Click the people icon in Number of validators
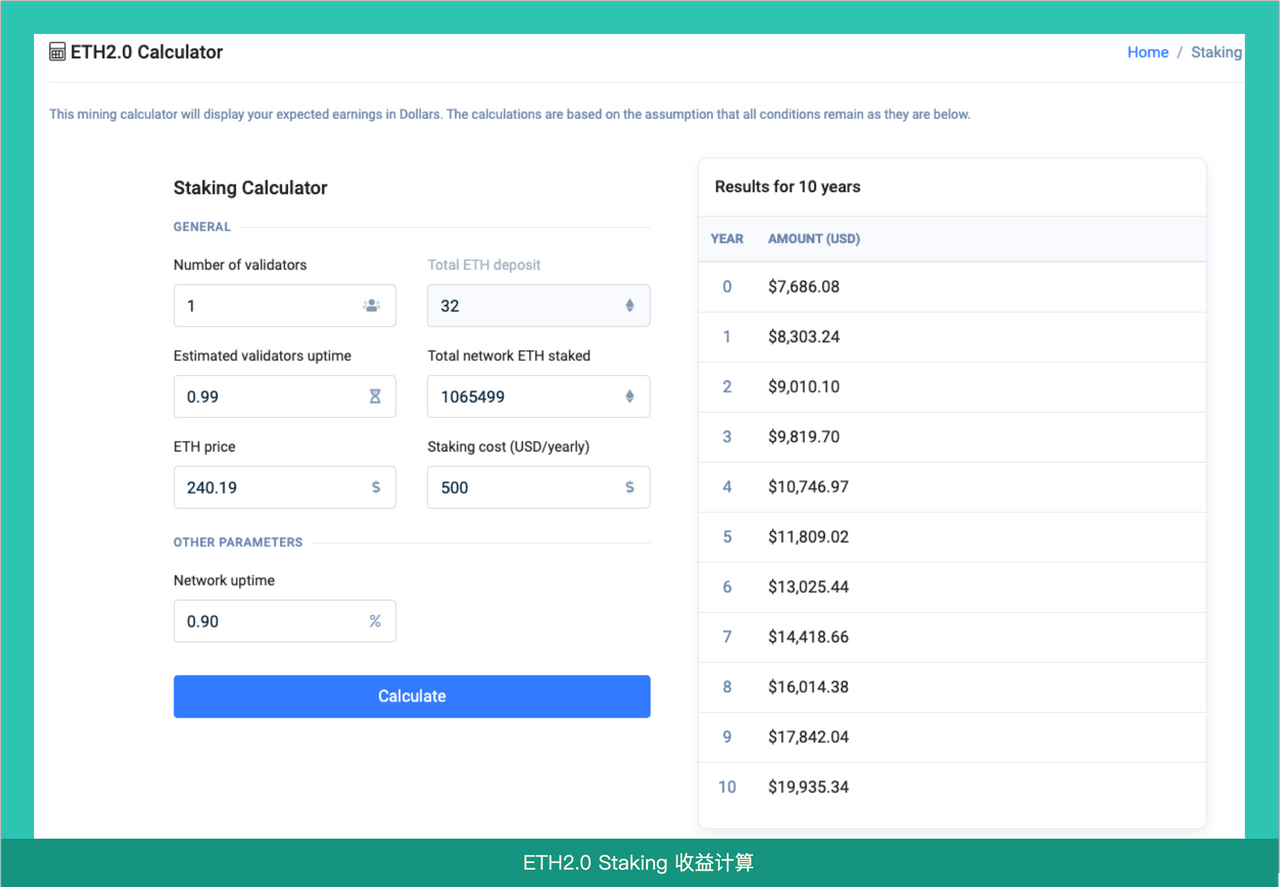Viewport: 1280px width, 887px height. [372, 306]
